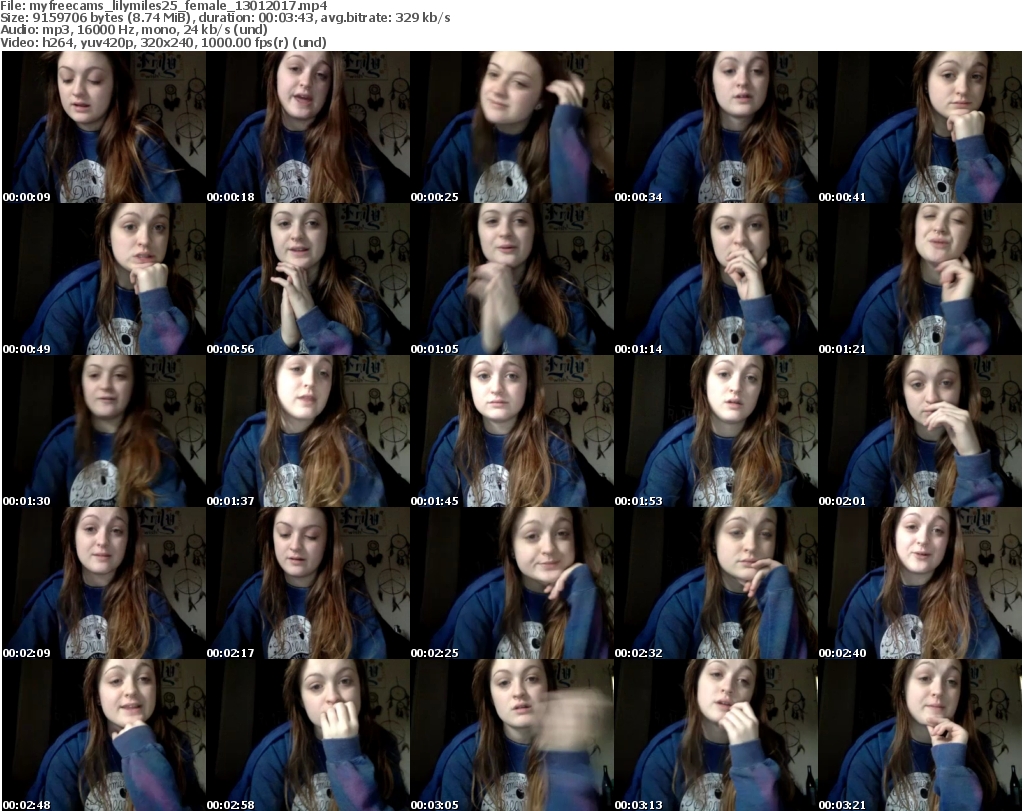Screen dimensions: 1024x811
Task: Select the thumbnail stamped 00:00:18
Action: (308, 127)
